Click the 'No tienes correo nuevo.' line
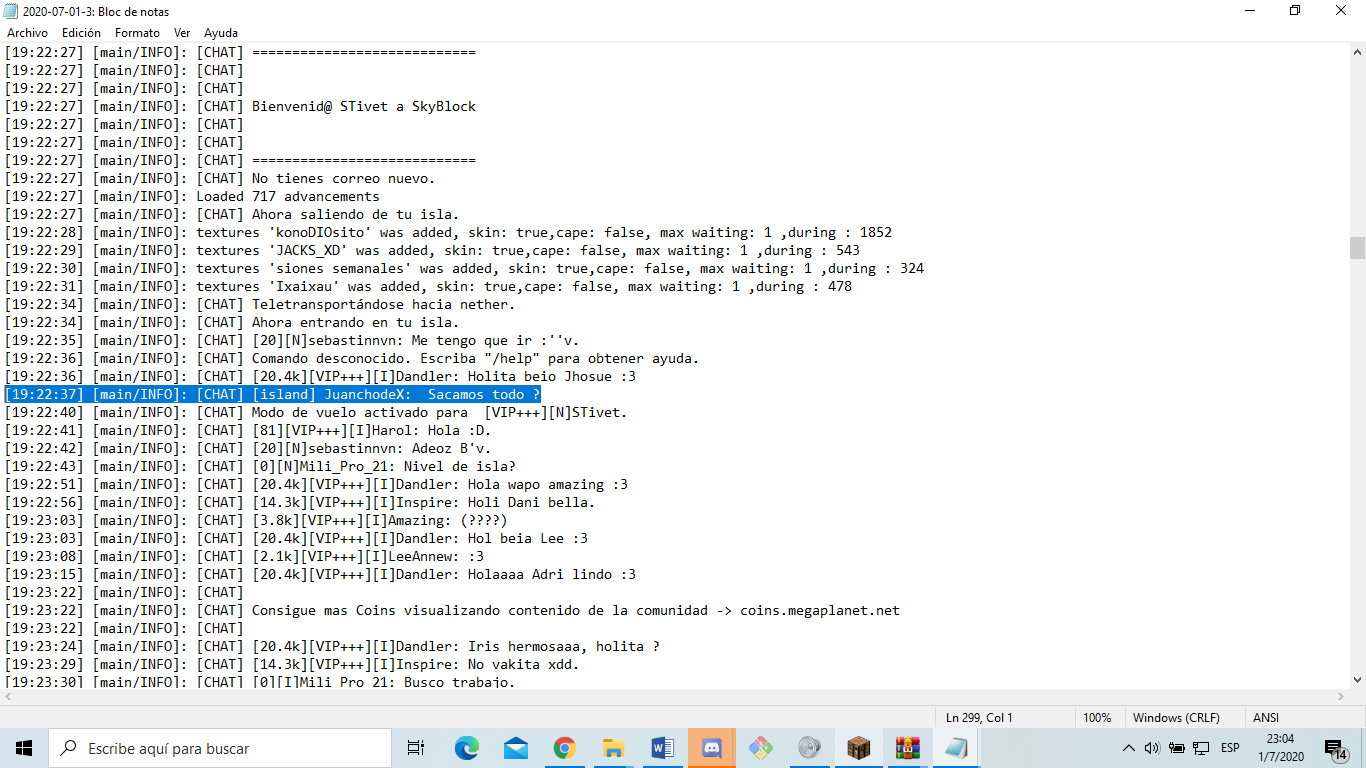The width and height of the screenshot is (1366, 768). tap(220, 178)
